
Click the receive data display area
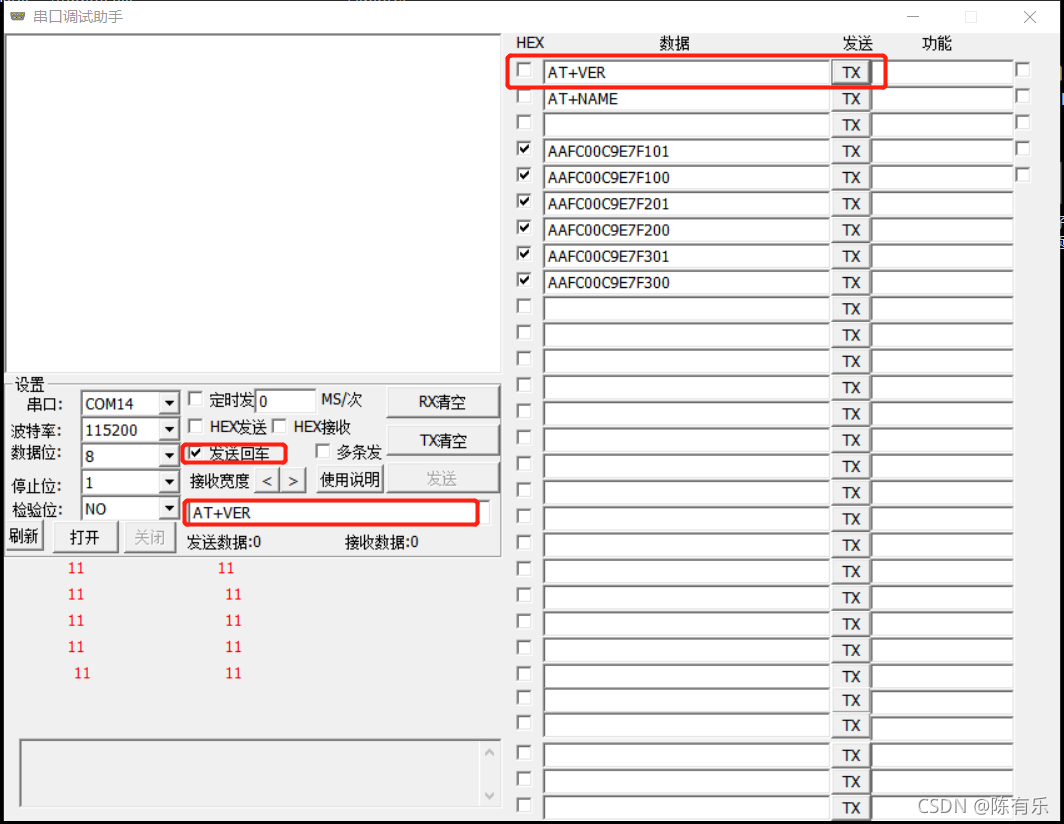click(x=253, y=204)
